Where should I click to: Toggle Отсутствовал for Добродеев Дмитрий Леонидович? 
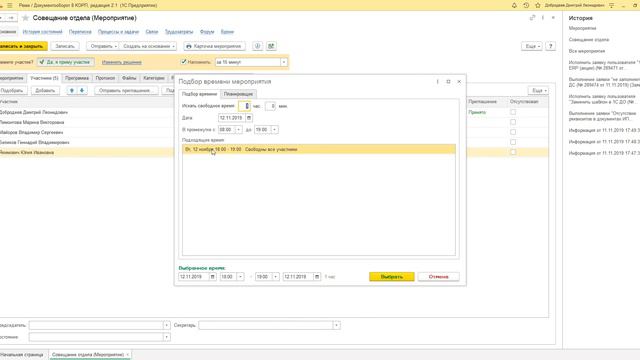[513, 112]
